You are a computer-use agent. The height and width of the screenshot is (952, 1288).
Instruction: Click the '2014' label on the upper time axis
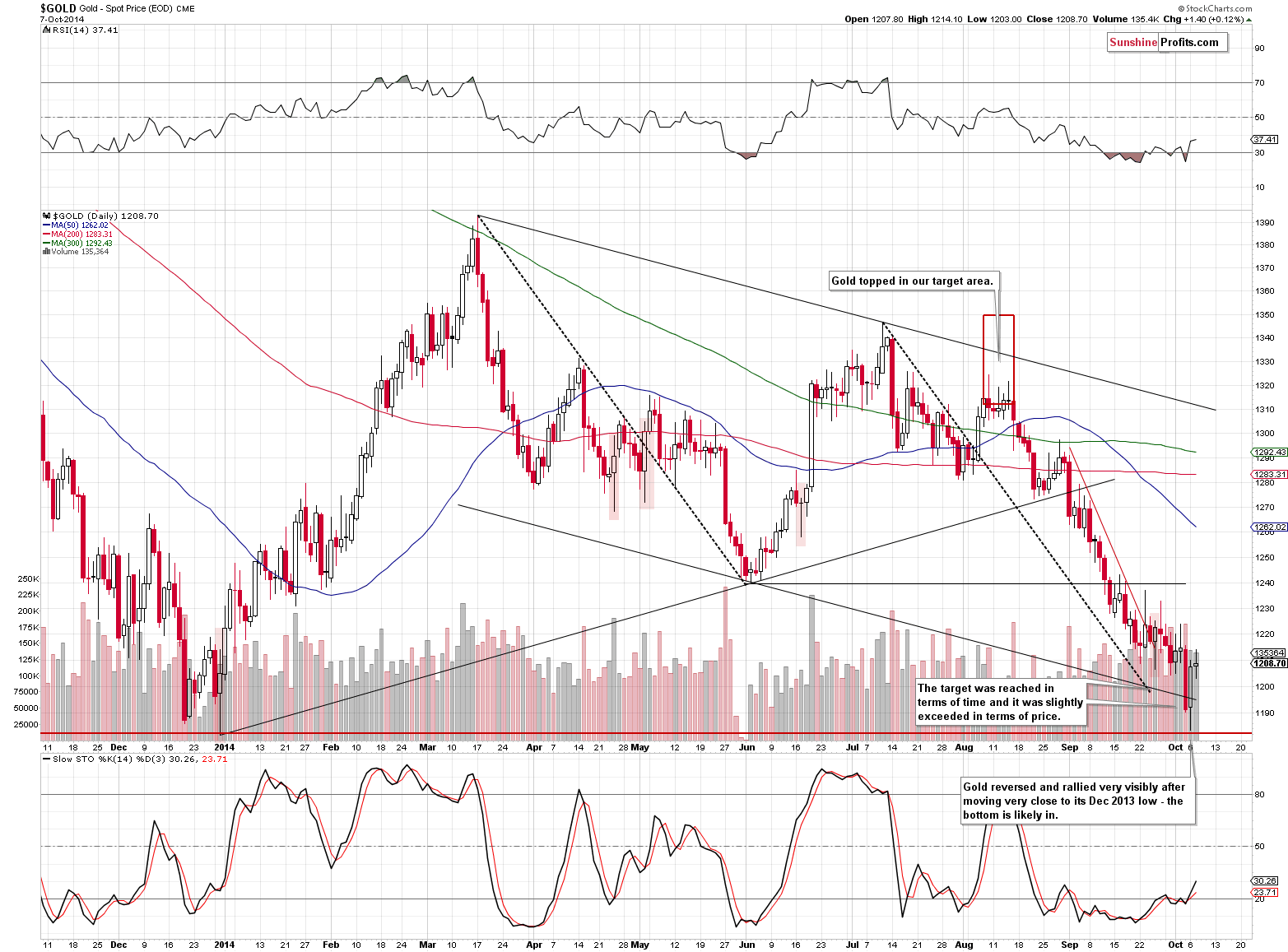(x=224, y=748)
